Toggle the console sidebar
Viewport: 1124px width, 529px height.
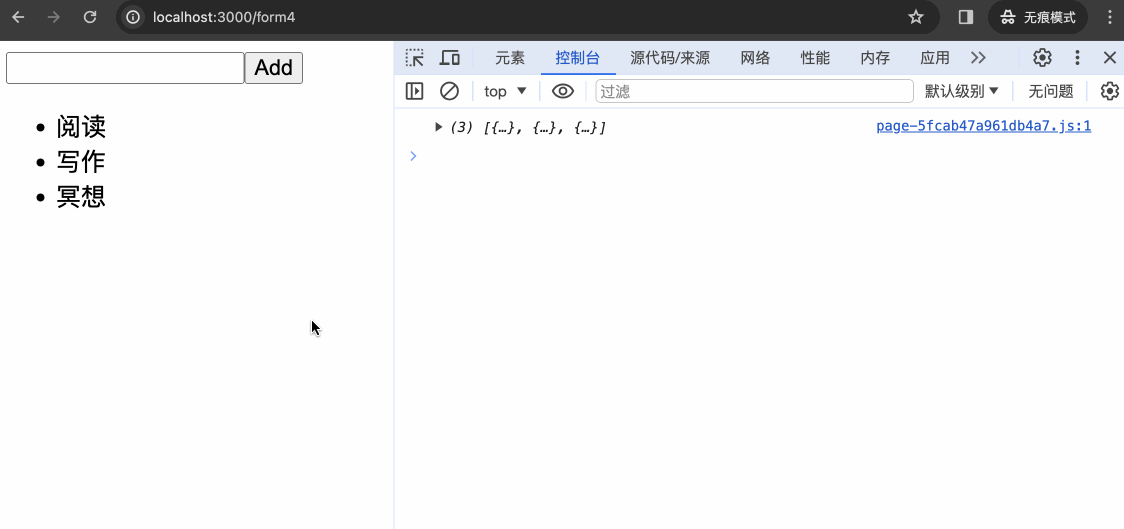tap(414, 91)
